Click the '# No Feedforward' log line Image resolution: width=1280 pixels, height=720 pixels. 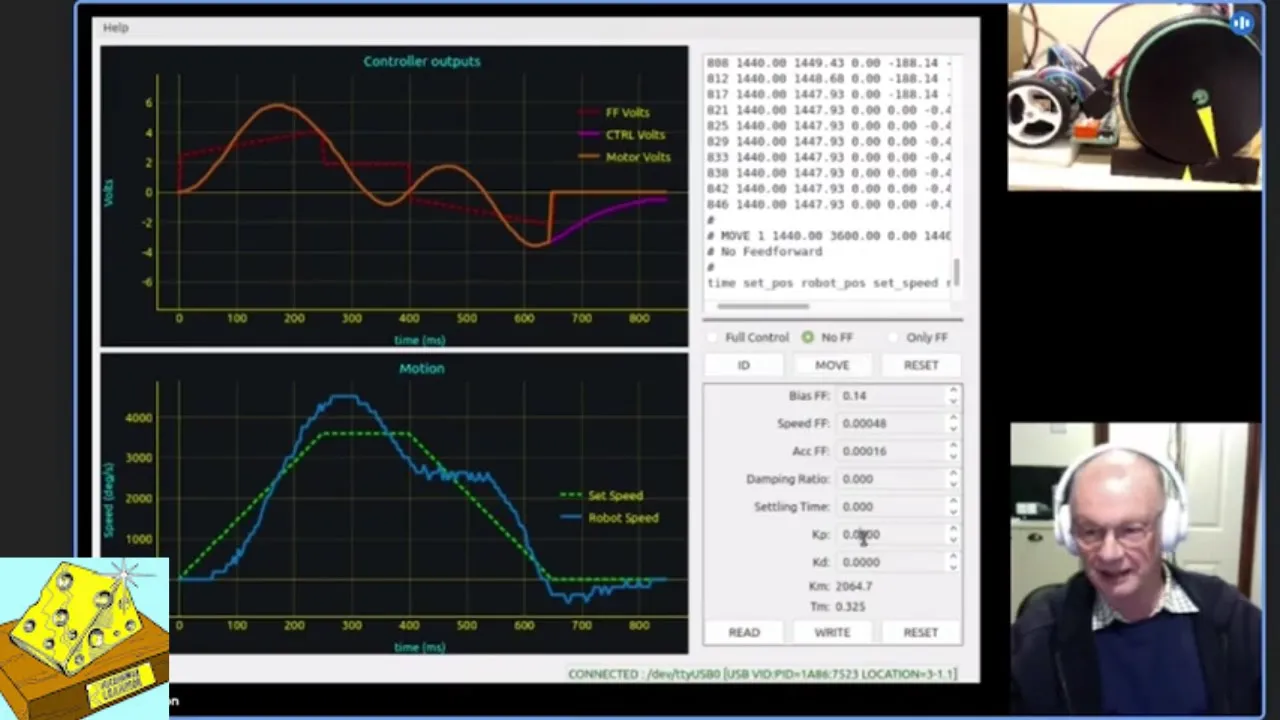[x=764, y=252]
